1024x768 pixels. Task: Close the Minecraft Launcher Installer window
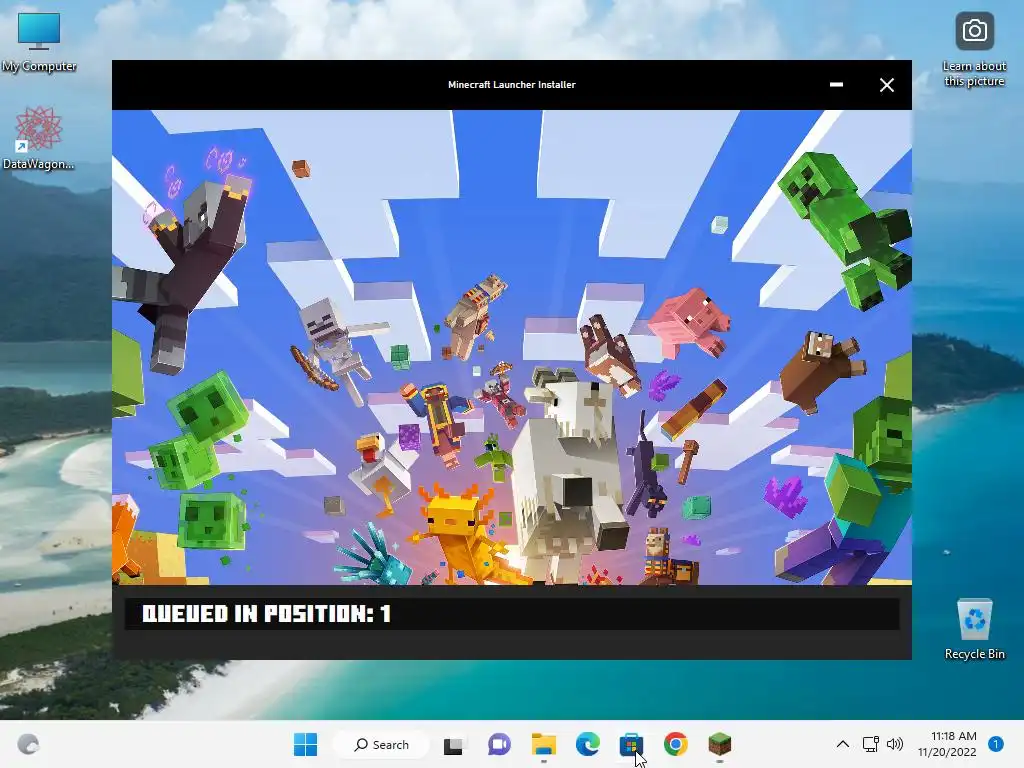pyautogui.click(x=886, y=85)
